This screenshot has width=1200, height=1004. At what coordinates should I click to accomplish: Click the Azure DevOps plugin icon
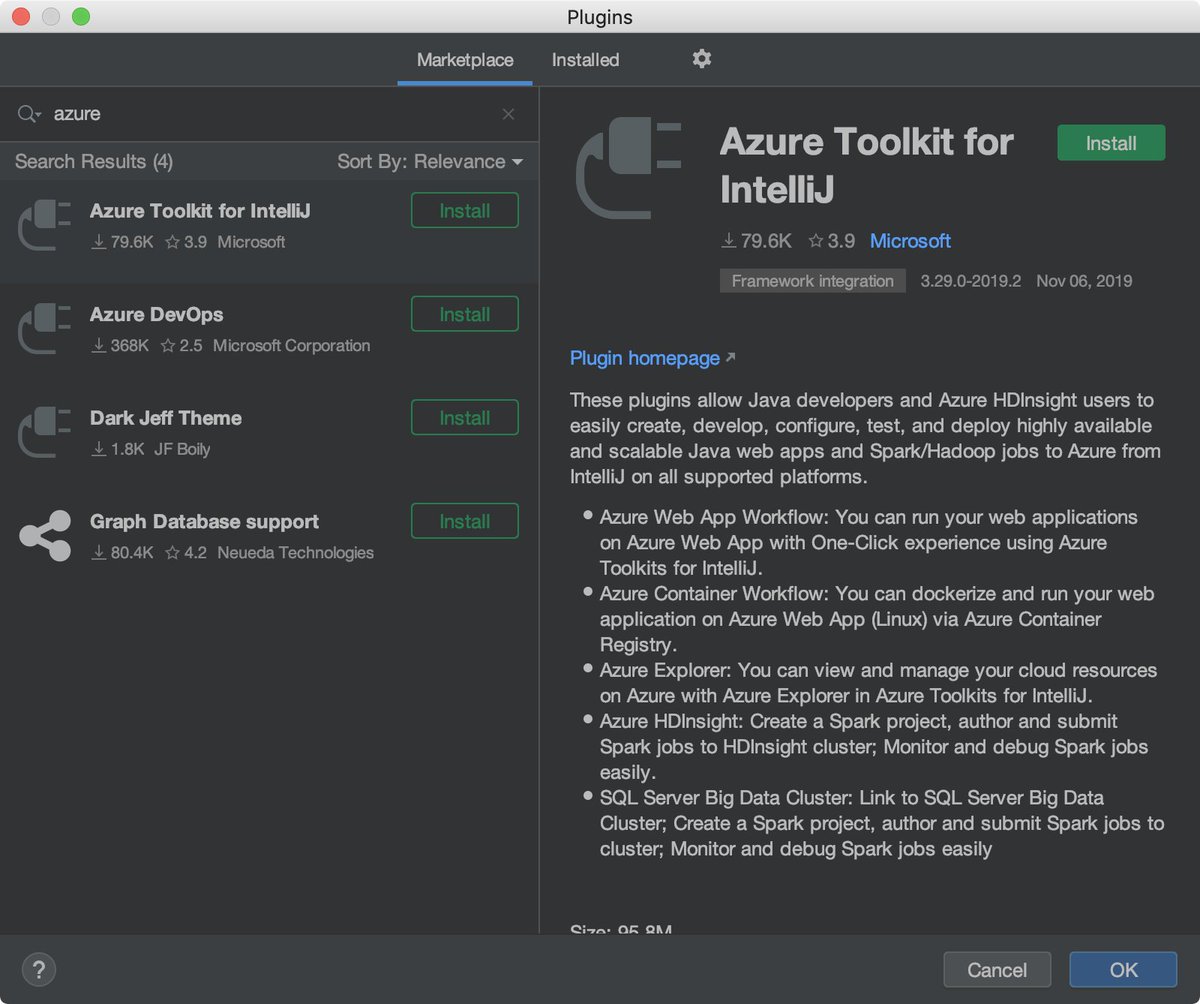point(46,329)
